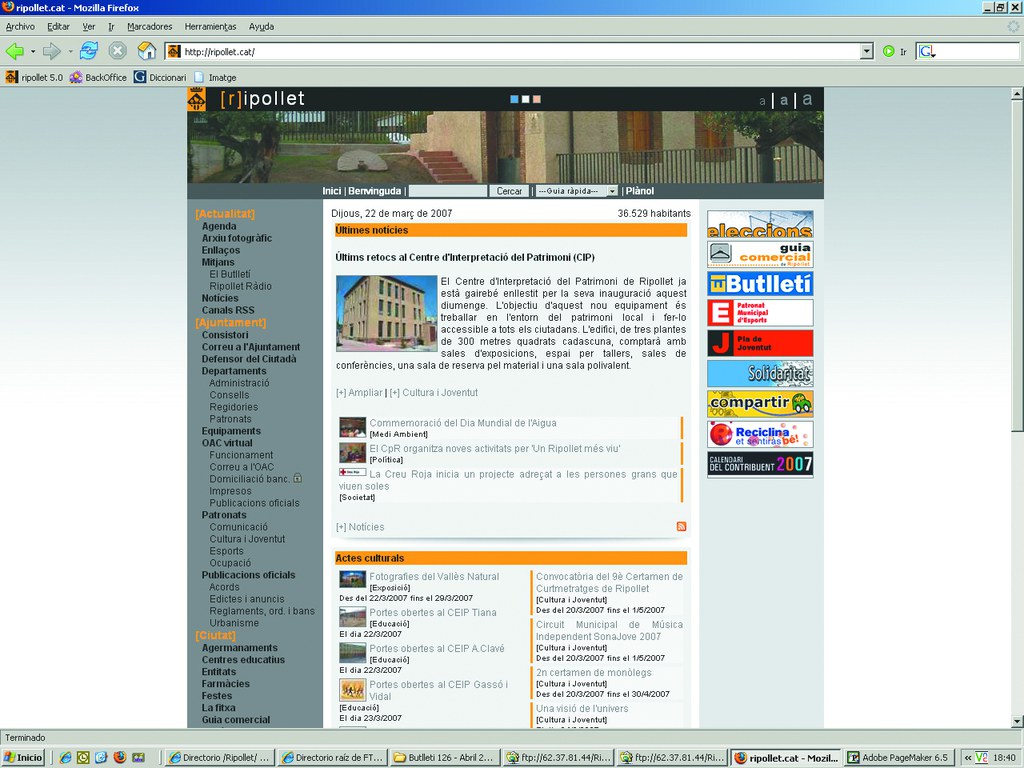Click the site search text field
Image resolution: width=1024 pixels, height=768 pixels.
point(447,191)
